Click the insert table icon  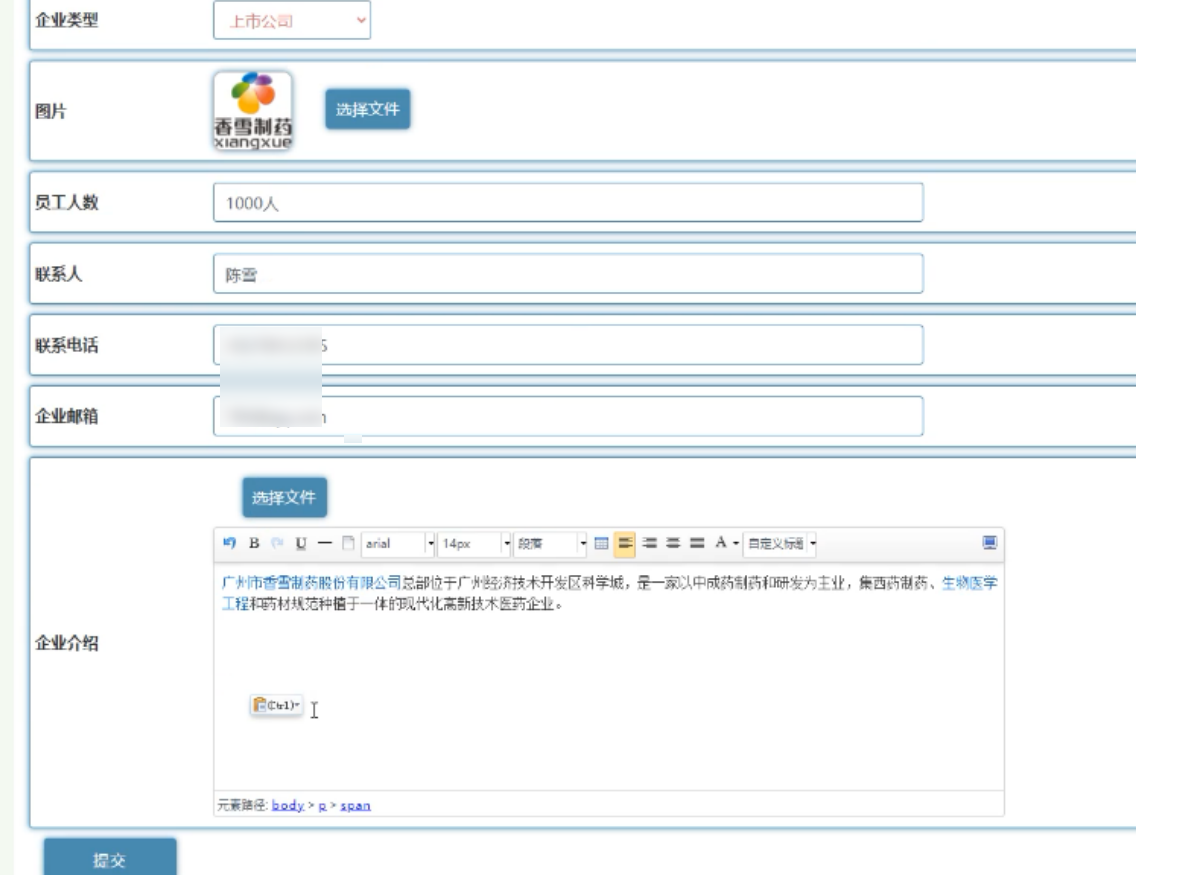[601, 543]
